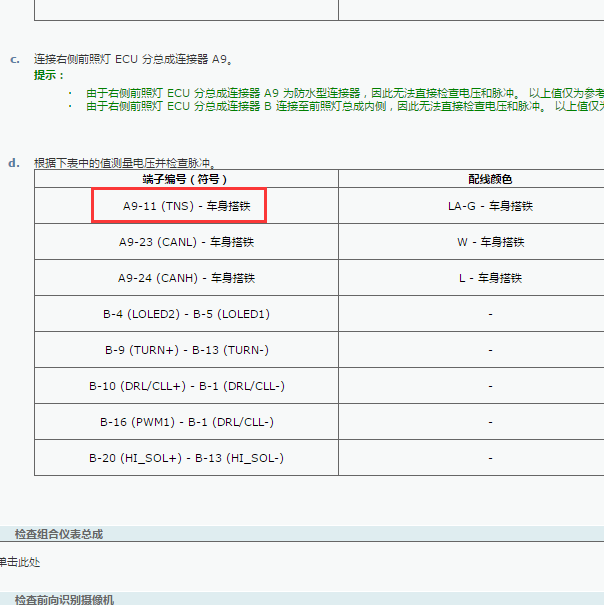604x605 pixels.
Task: Open the 单击此处 link
Action: click(19, 562)
